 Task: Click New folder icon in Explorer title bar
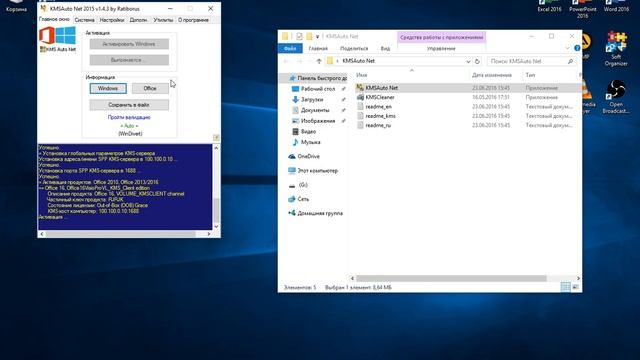coord(309,36)
